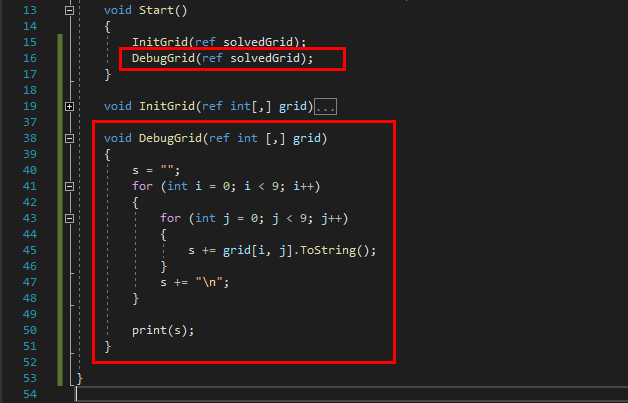The height and width of the screenshot is (403, 628).
Task: Collapse the outer for-loop at line 41
Action: pyautogui.click(x=69, y=187)
